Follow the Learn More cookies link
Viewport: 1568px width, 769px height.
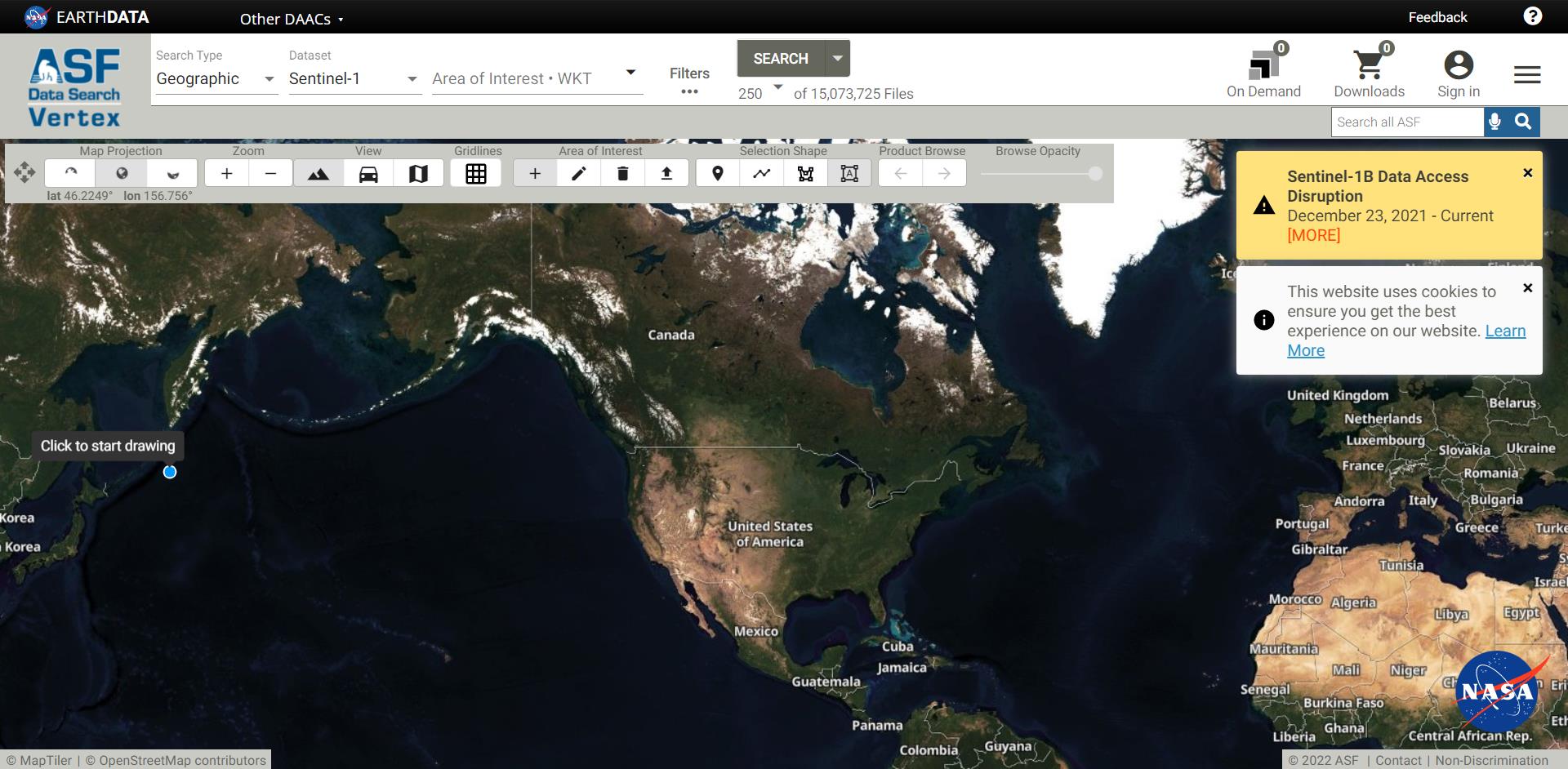(x=1406, y=340)
